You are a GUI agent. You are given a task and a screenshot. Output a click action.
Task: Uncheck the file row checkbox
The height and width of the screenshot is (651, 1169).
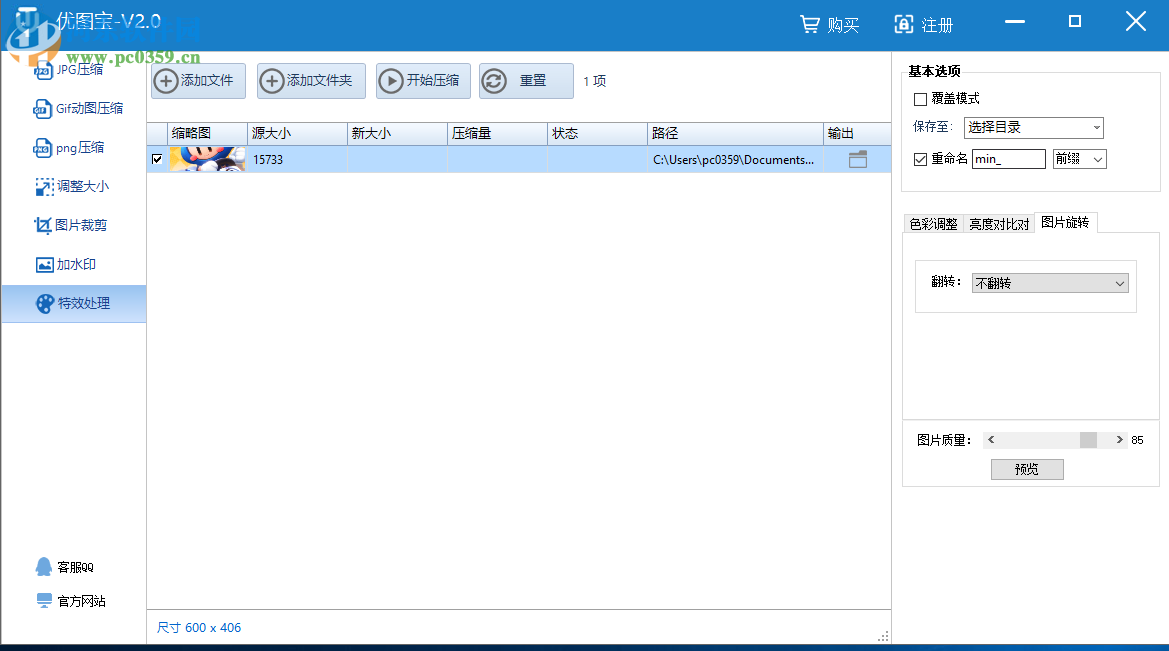click(157, 159)
